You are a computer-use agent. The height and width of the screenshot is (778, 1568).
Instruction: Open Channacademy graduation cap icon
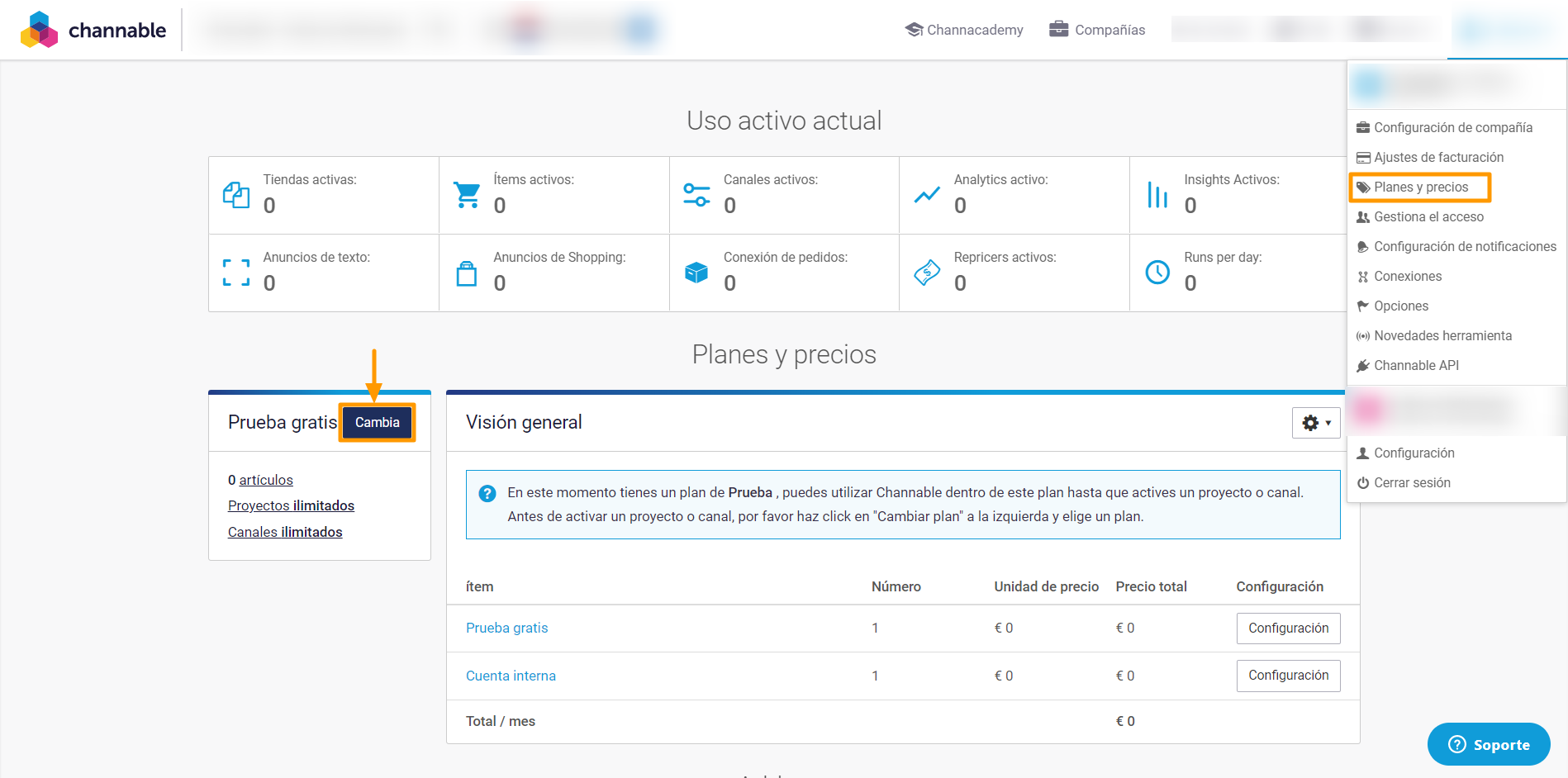click(x=914, y=30)
